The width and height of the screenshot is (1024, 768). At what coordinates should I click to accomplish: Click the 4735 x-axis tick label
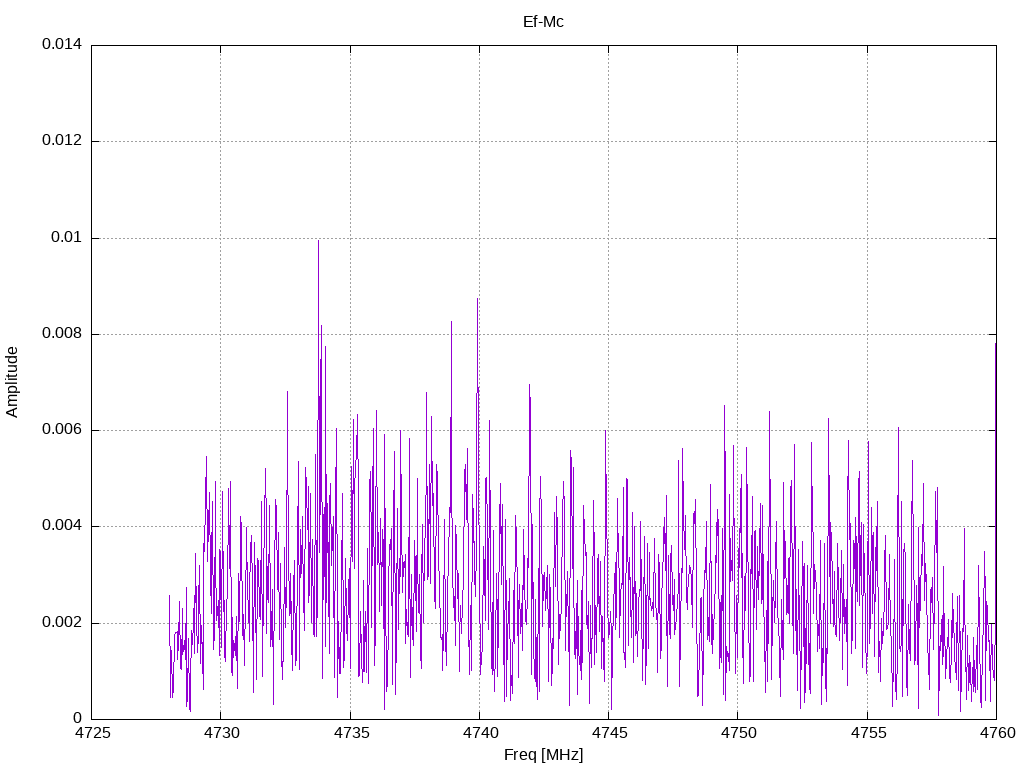(351, 733)
